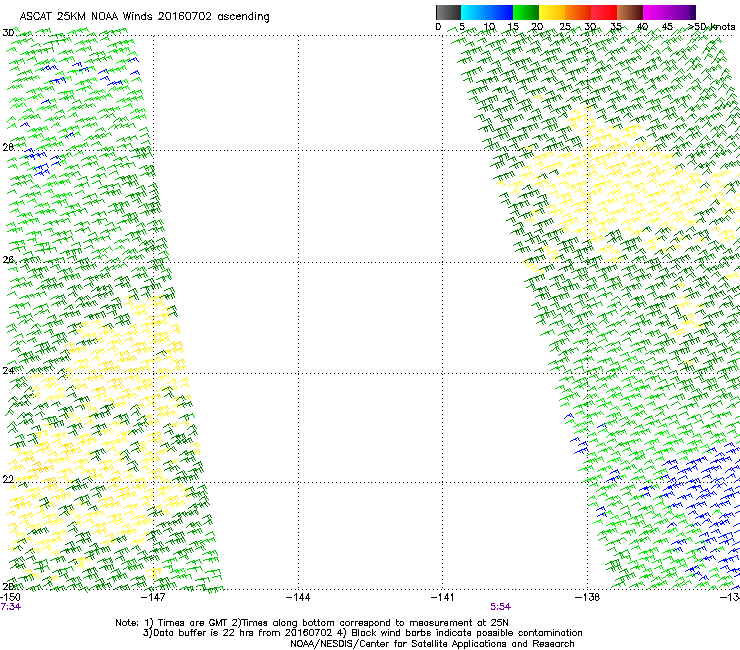Click the yellow 20-25 knots legend segment
This screenshot has width=740, height=650.
click(552, 12)
